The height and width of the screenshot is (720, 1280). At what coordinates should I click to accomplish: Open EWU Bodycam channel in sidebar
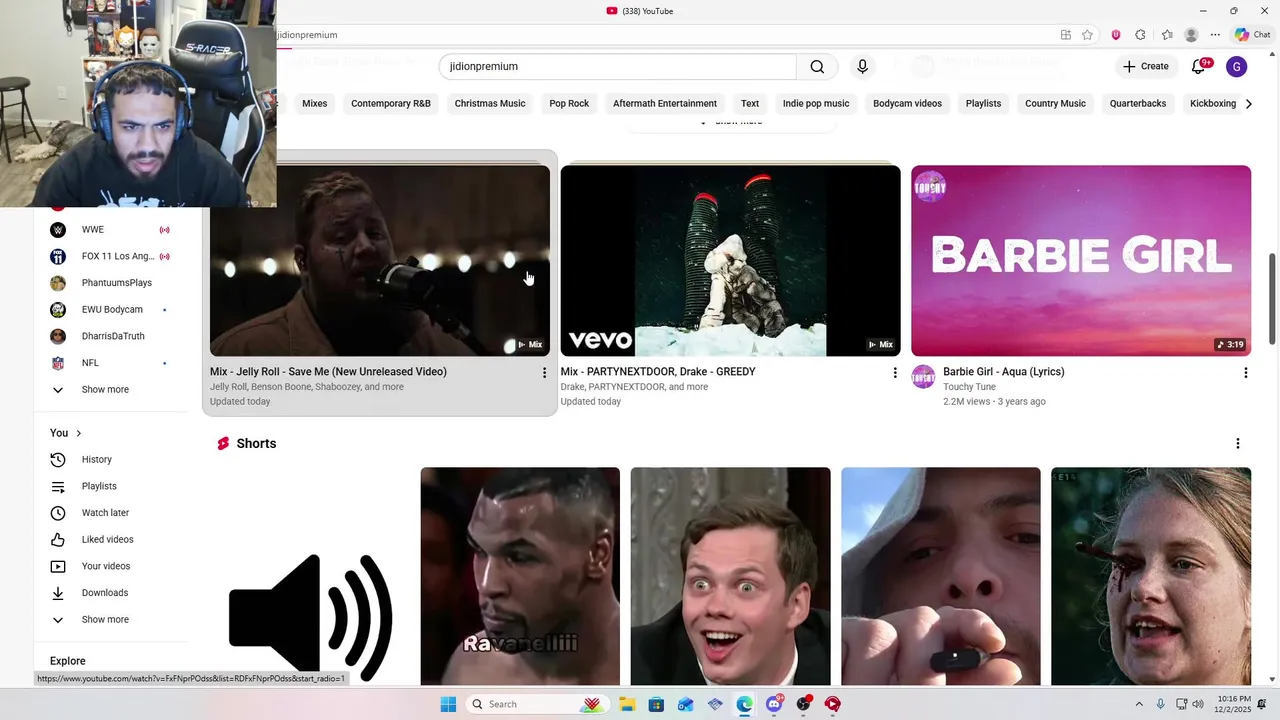pyautogui.click(x=111, y=310)
